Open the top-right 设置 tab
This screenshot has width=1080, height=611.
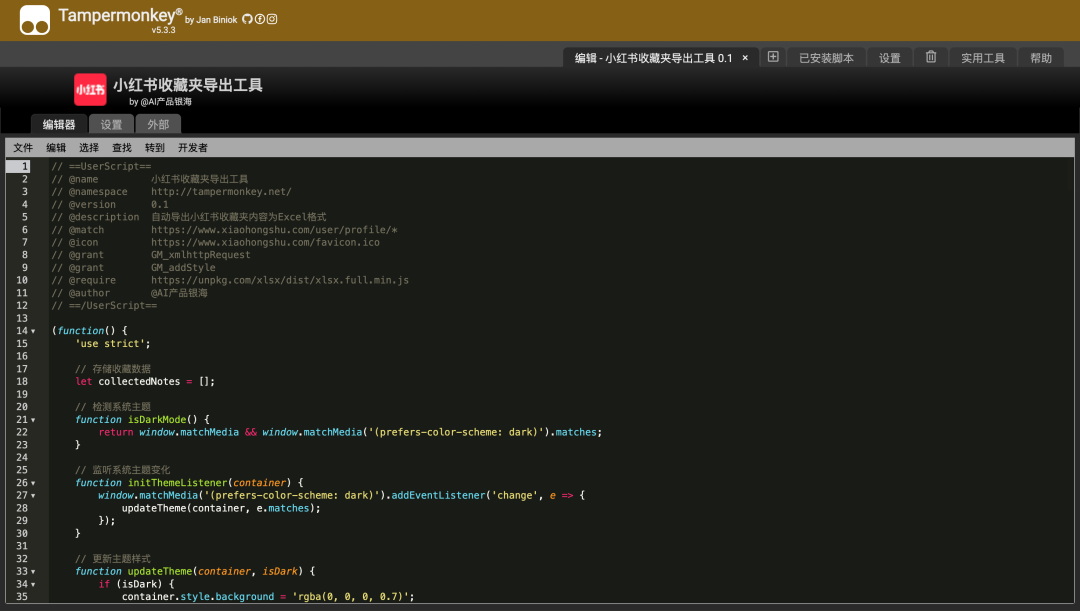[889, 58]
